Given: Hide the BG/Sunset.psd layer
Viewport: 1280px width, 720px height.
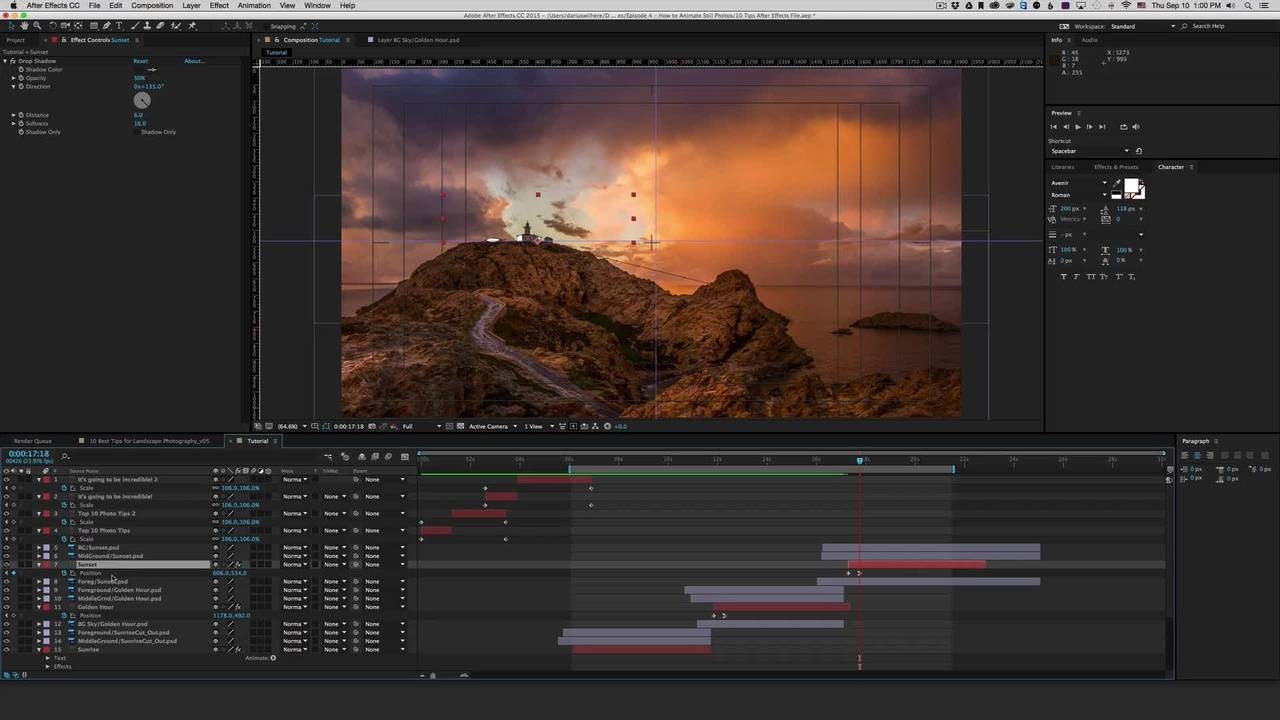Looking at the screenshot, I should [7, 548].
